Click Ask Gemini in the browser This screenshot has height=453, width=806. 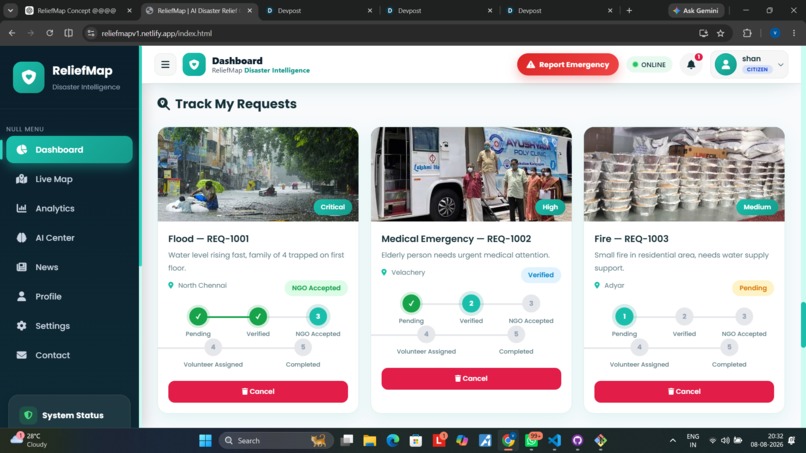696,10
